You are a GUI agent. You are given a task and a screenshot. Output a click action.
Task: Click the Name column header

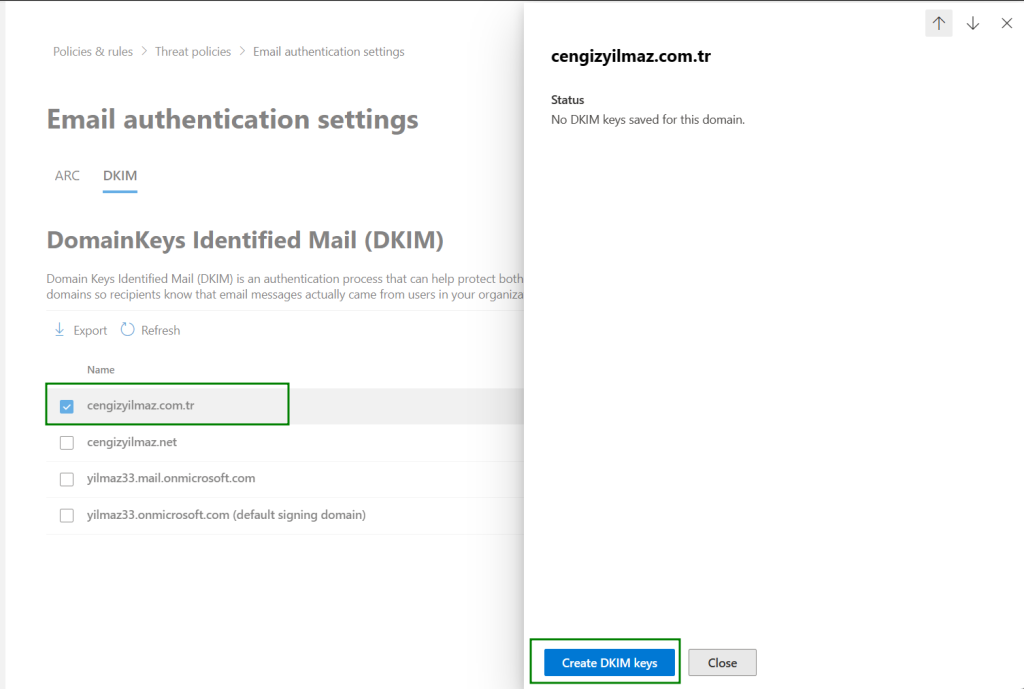101,370
